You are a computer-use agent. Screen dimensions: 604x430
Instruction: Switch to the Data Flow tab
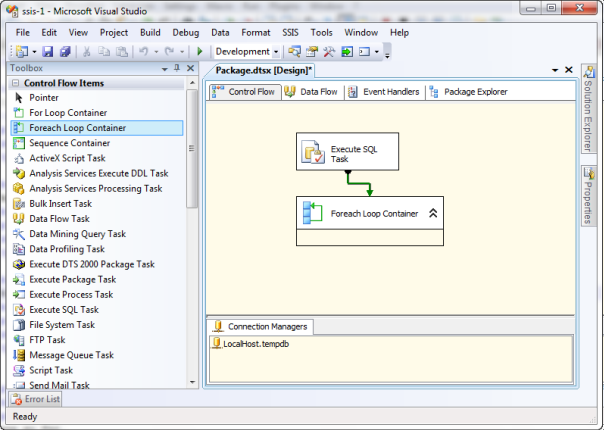click(312, 92)
